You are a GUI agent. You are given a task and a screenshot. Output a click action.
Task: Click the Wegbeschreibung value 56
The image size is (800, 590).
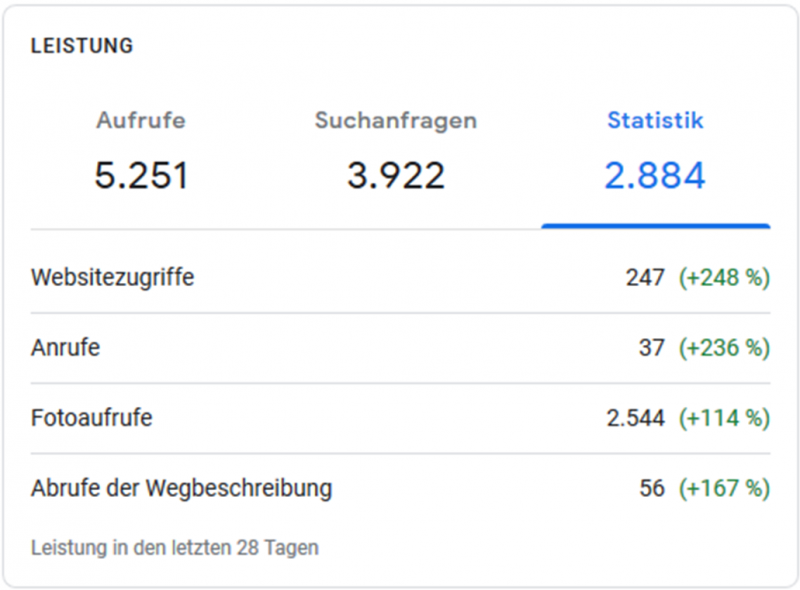click(x=652, y=489)
